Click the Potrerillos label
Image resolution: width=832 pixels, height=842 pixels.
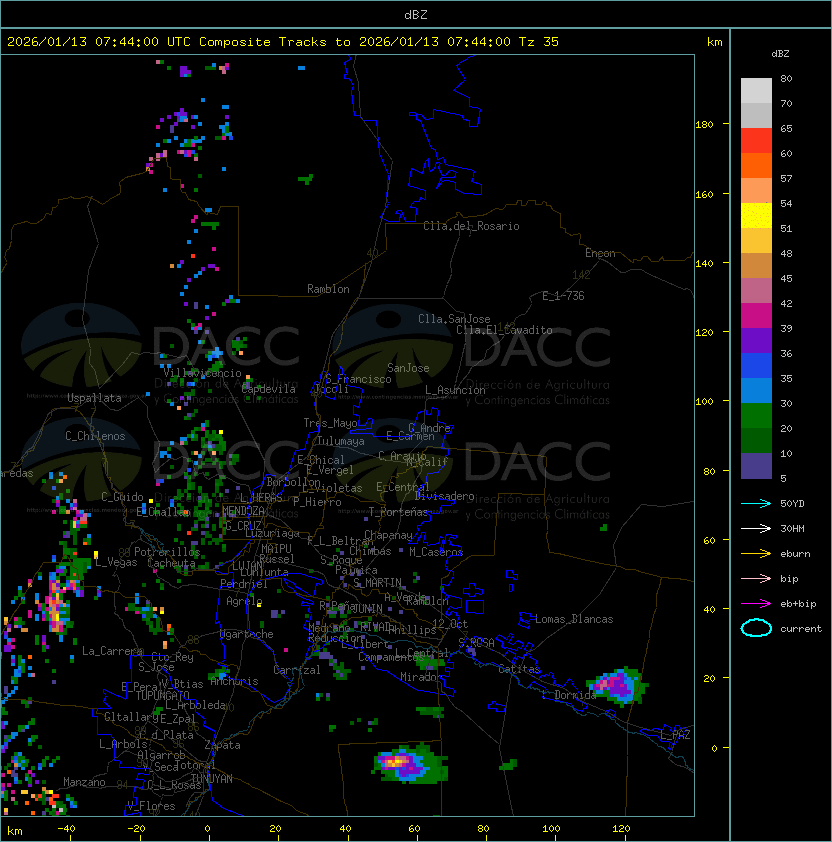click(x=167, y=551)
